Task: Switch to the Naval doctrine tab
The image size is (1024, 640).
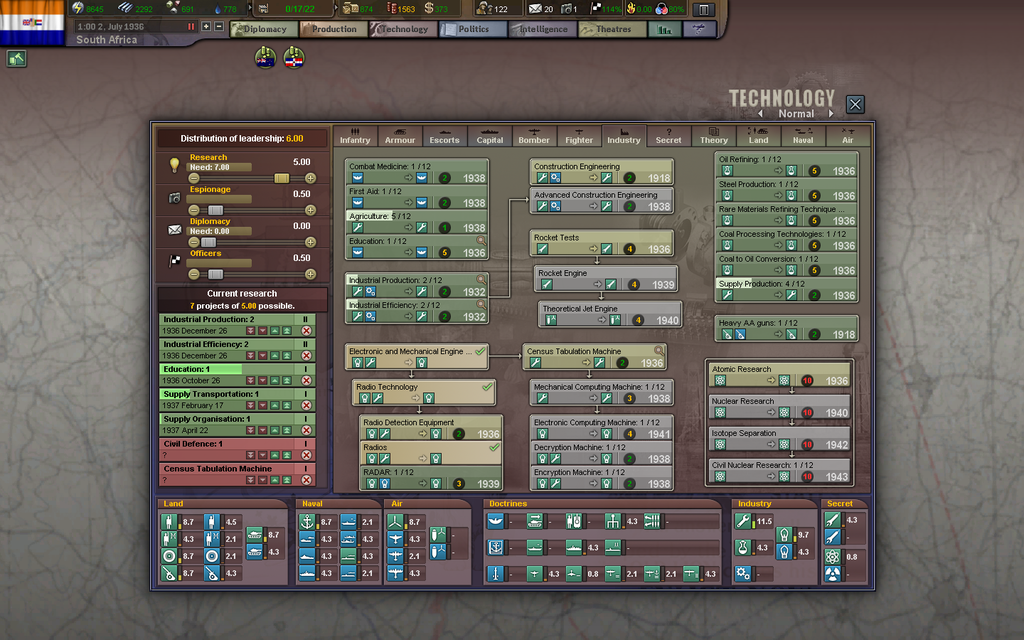Action: [x=803, y=136]
